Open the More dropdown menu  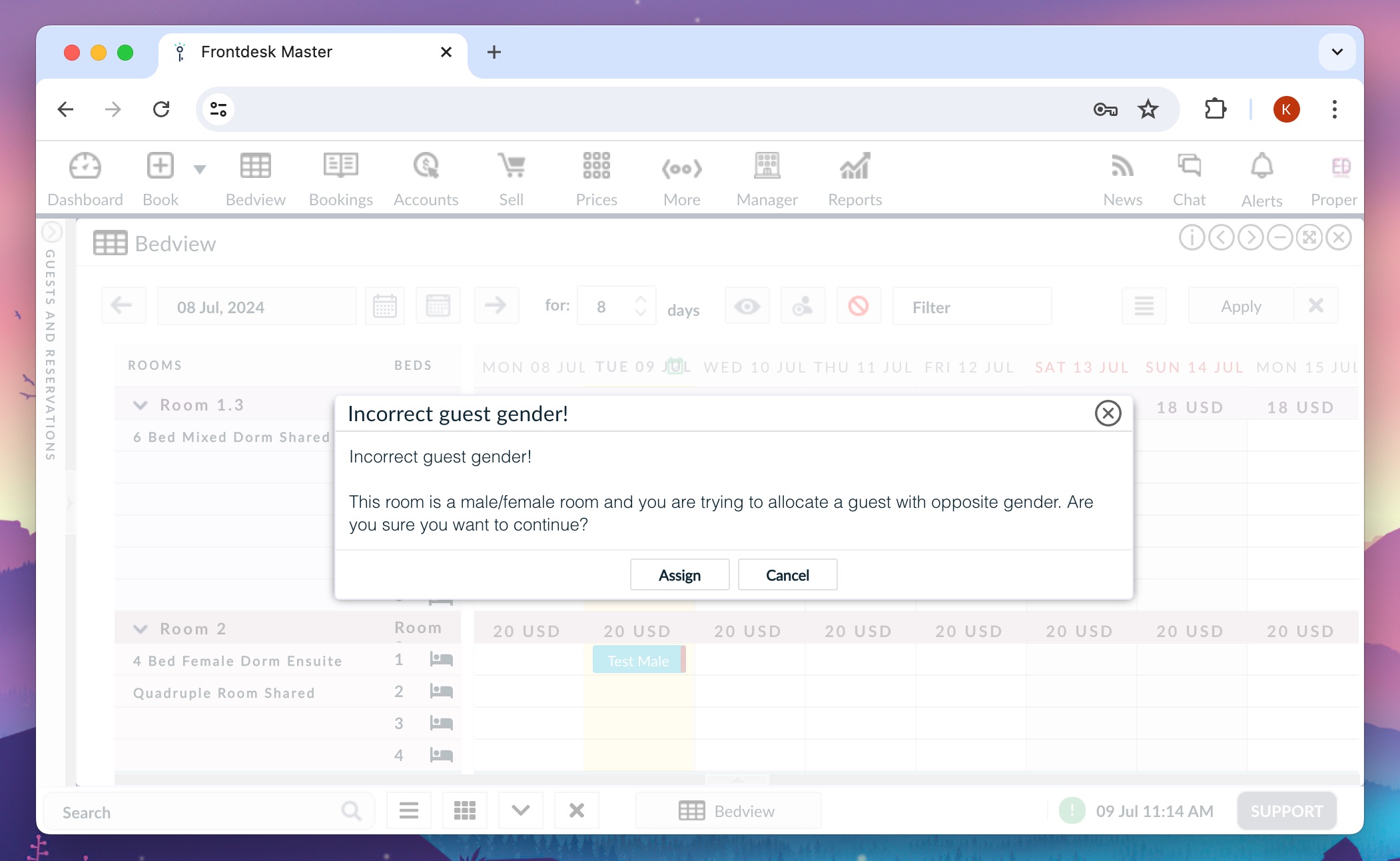click(681, 178)
